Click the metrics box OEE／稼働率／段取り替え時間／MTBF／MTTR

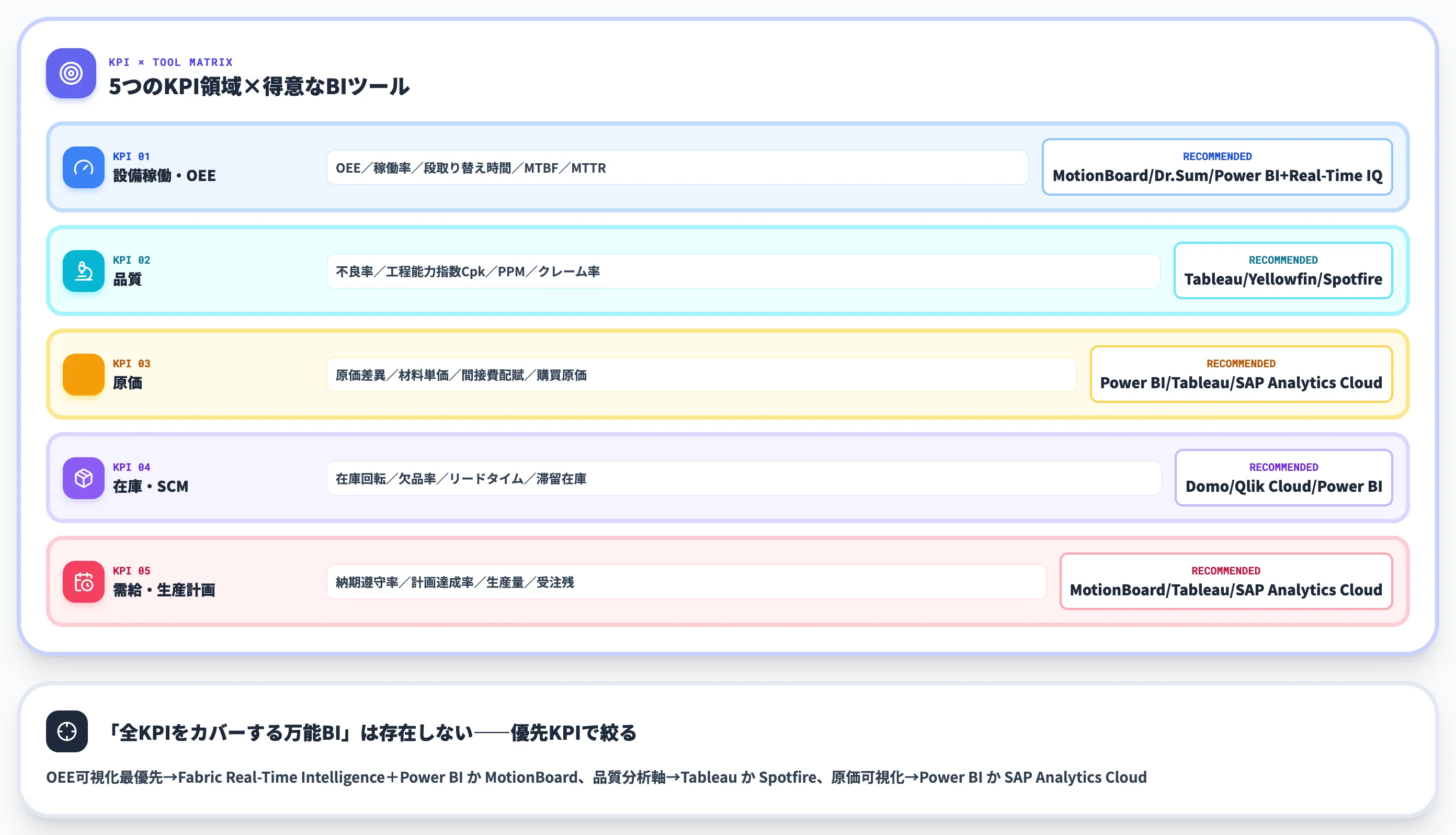coord(678,168)
